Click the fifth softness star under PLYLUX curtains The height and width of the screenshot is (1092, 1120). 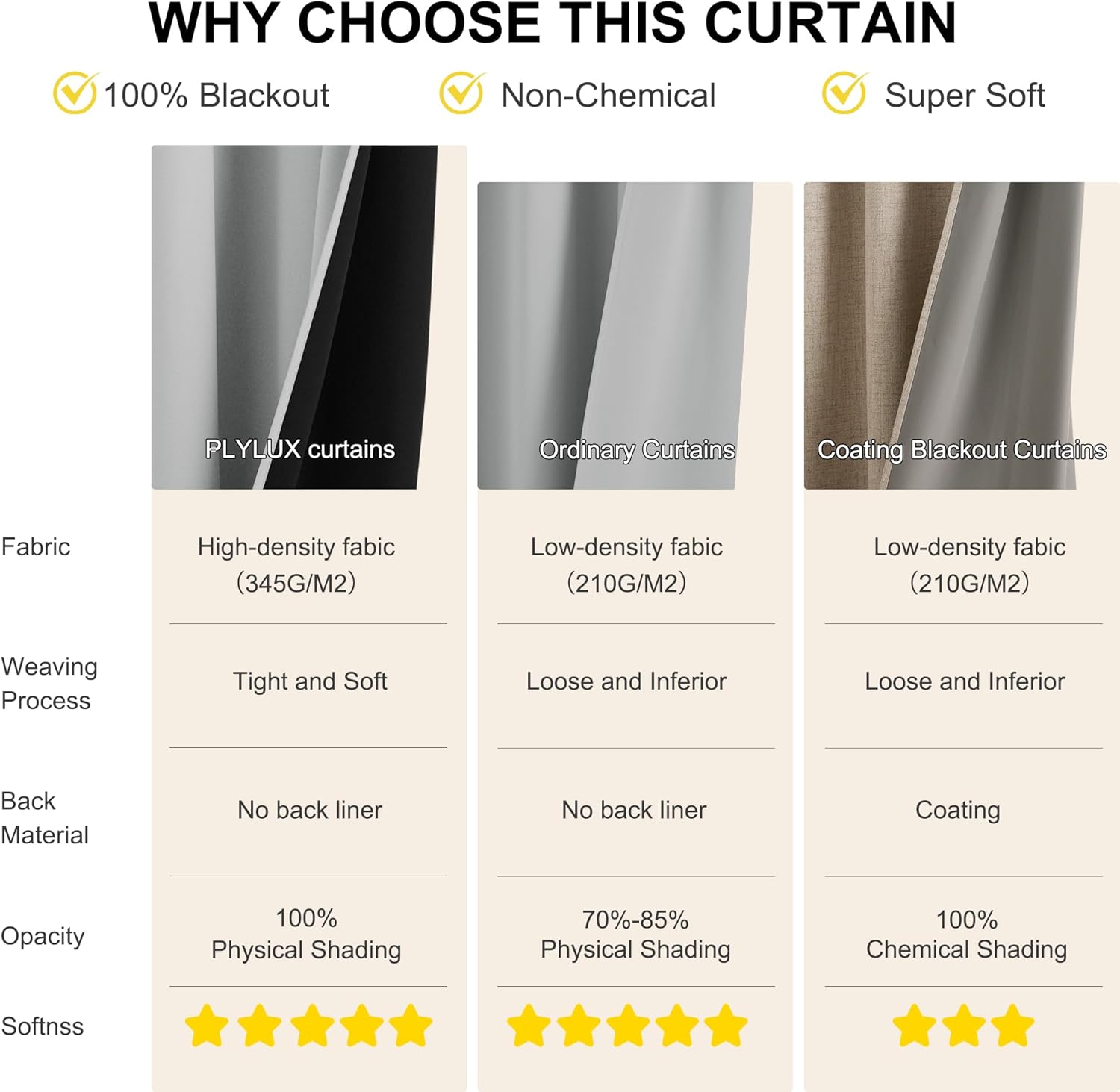(x=411, y=1026)
